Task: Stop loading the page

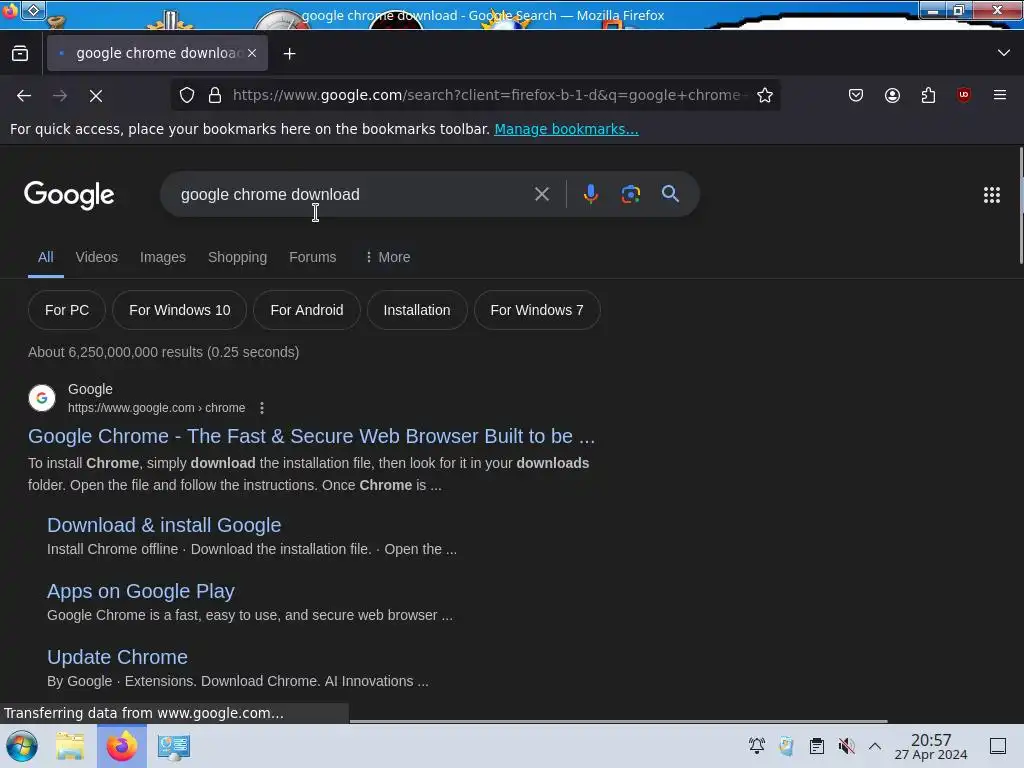Action: point(96,95)
